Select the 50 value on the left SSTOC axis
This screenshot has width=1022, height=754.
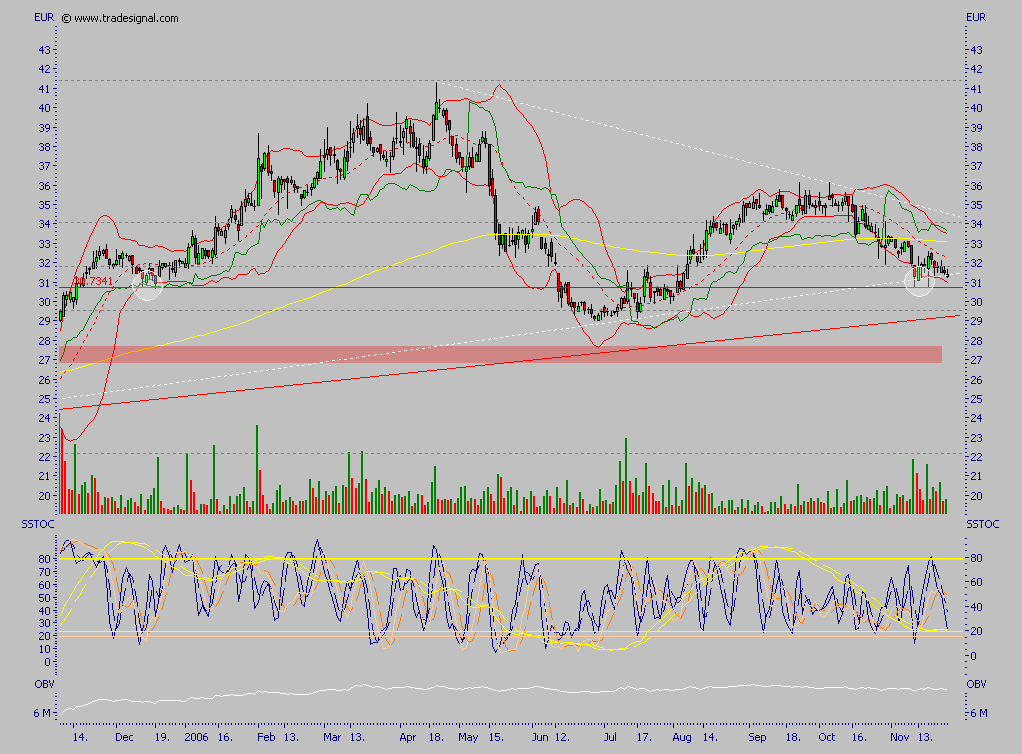[x=44, y=598]
